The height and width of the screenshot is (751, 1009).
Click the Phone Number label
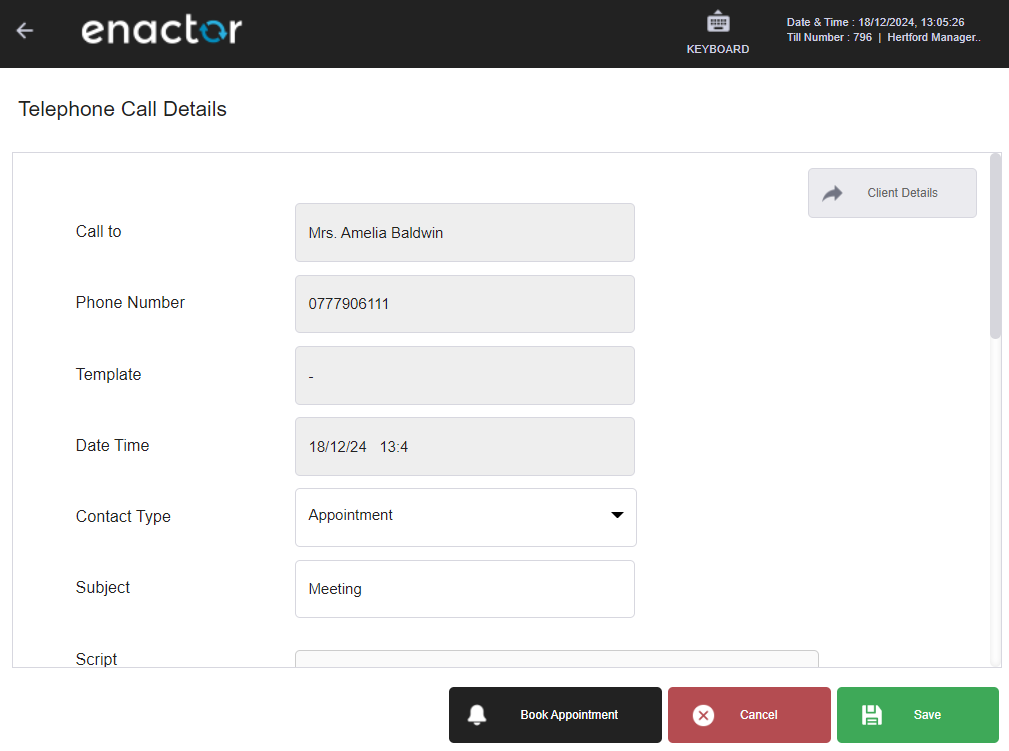point(130,302)
